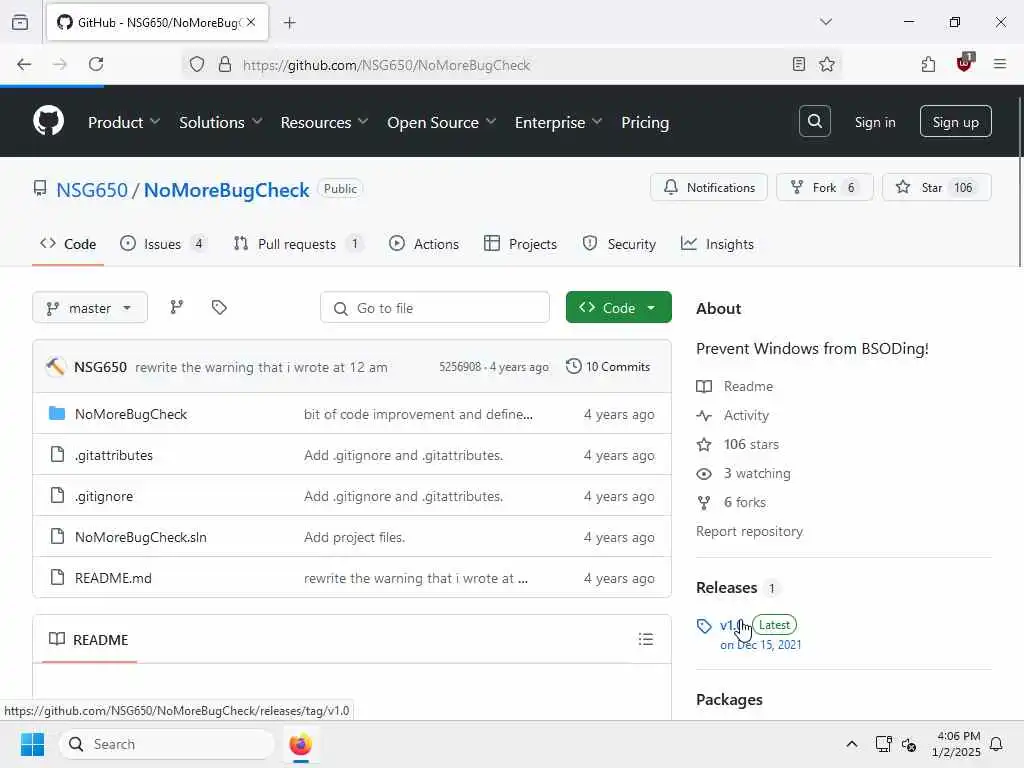Show hidden tray icons chevron
Image resolution: width=1024 pixels, height=768 pixels.
[852, 744]
